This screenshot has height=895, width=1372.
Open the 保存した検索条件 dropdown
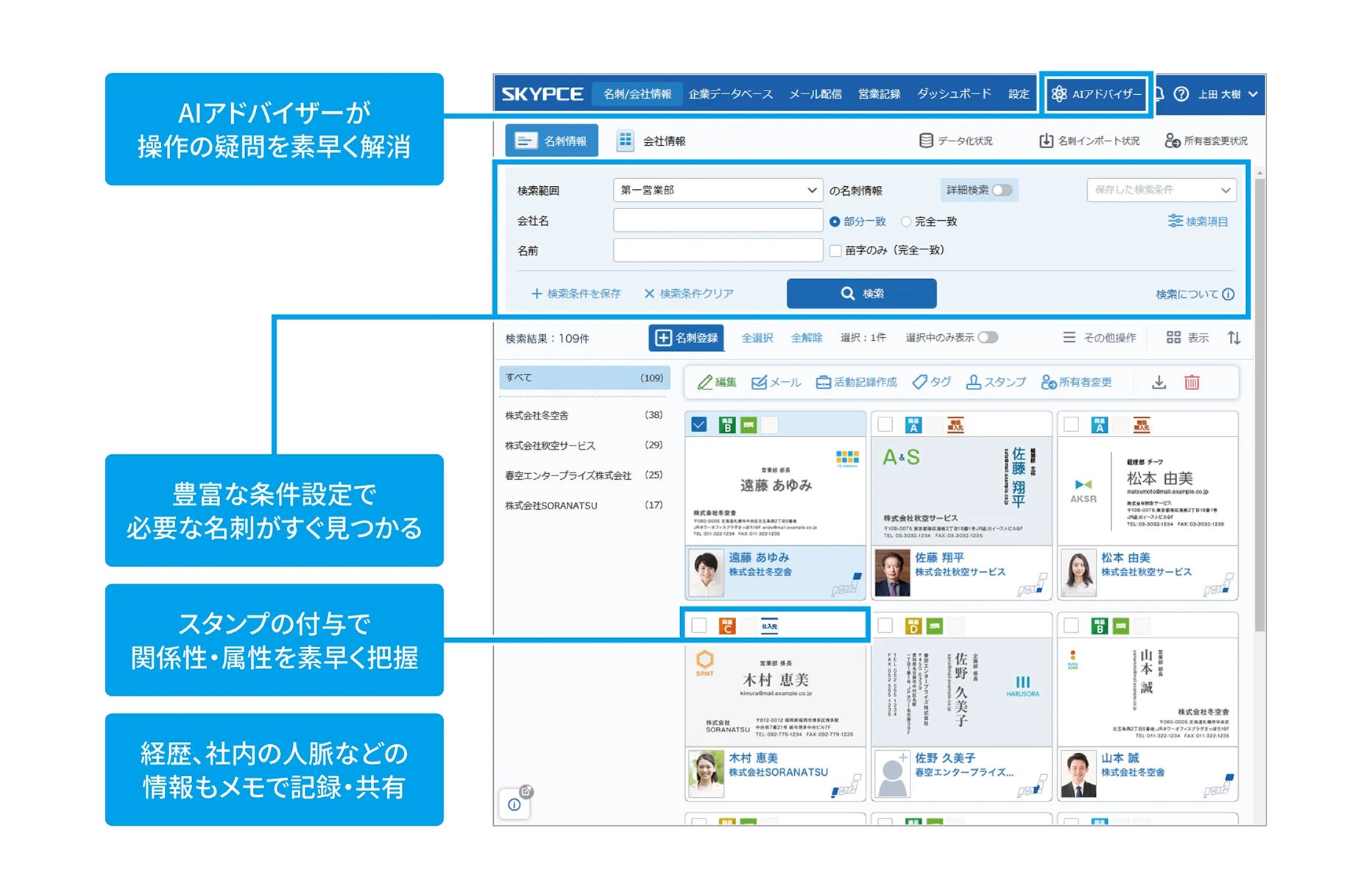click(1161, 190)
